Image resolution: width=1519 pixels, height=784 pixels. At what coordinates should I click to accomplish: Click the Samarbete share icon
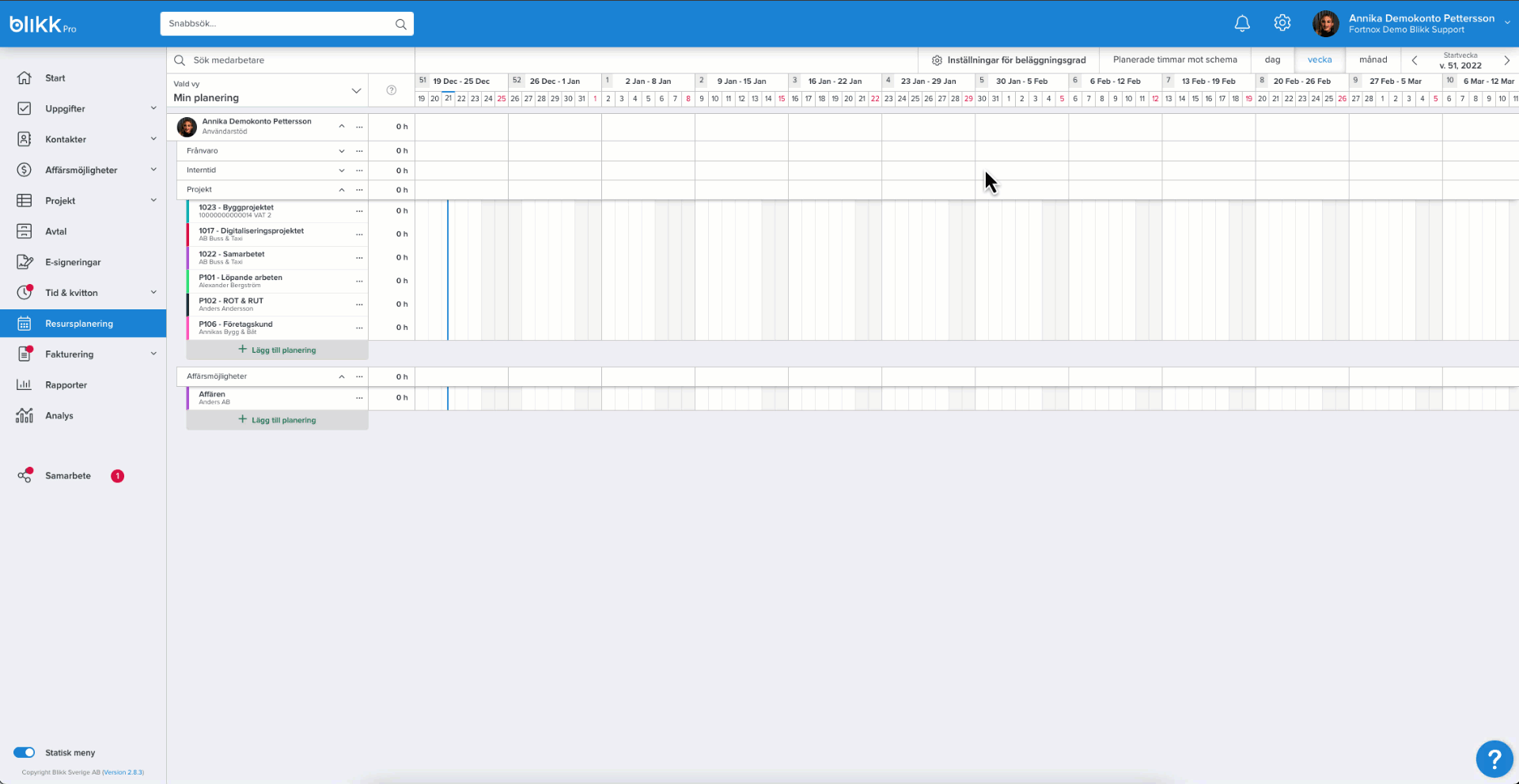point(25,475)
